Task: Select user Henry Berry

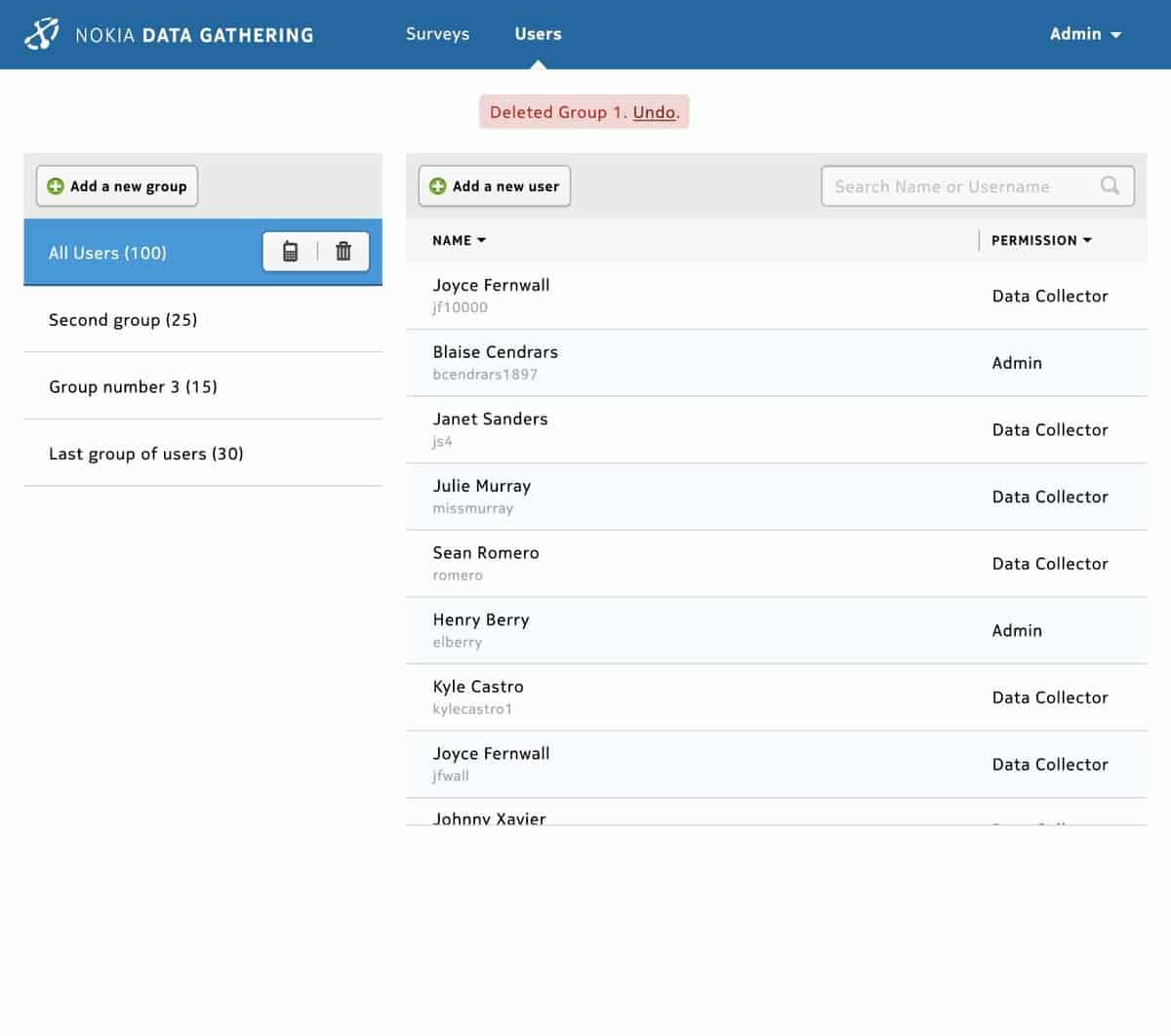Action: (776, 630)
